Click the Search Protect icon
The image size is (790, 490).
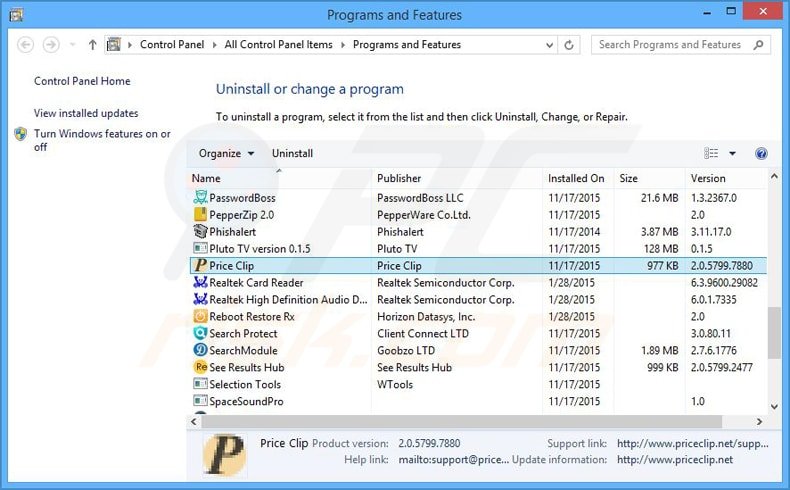tap(201, 333)
